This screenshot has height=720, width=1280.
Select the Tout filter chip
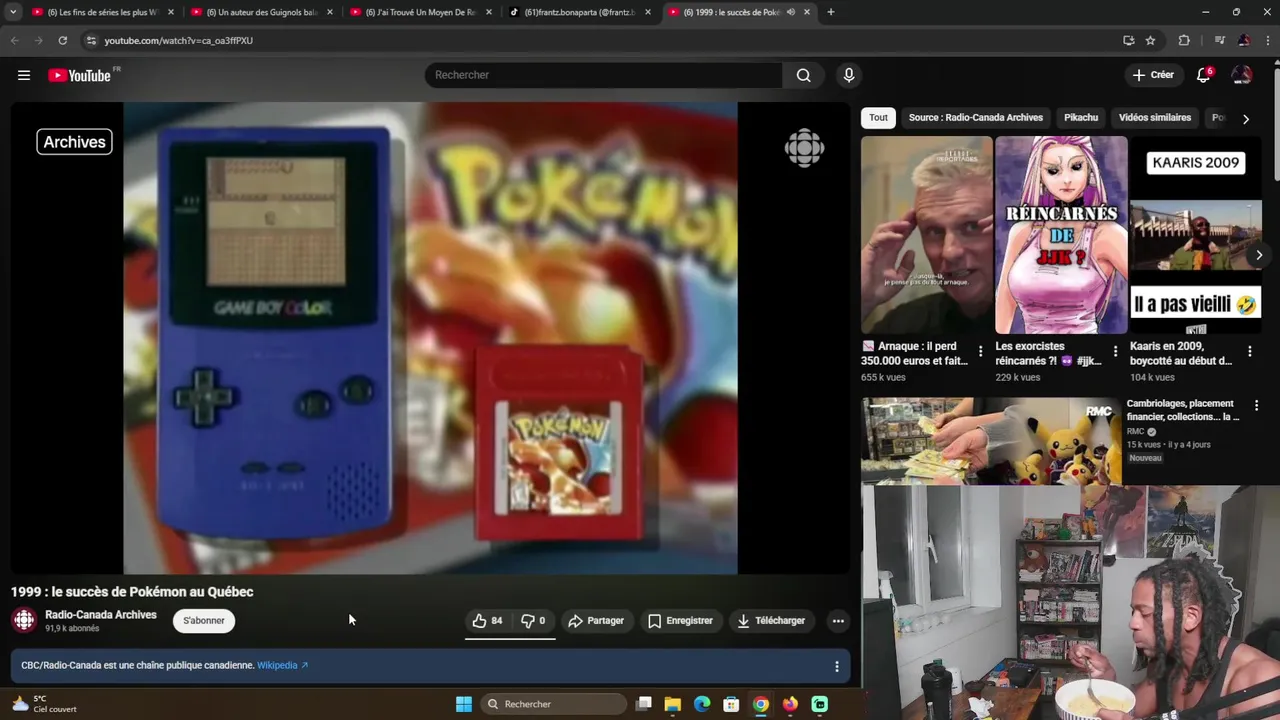878,118
